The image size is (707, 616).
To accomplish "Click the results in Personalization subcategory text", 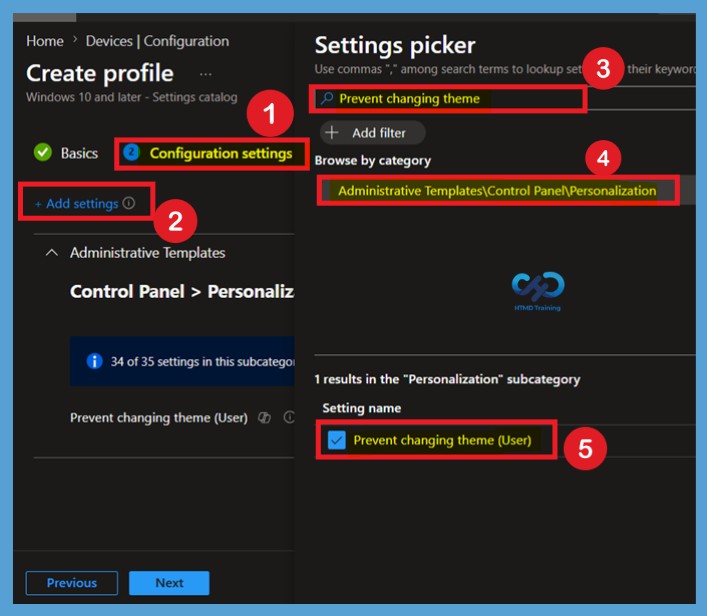I will pyautogui.click(x=447, y=379).
